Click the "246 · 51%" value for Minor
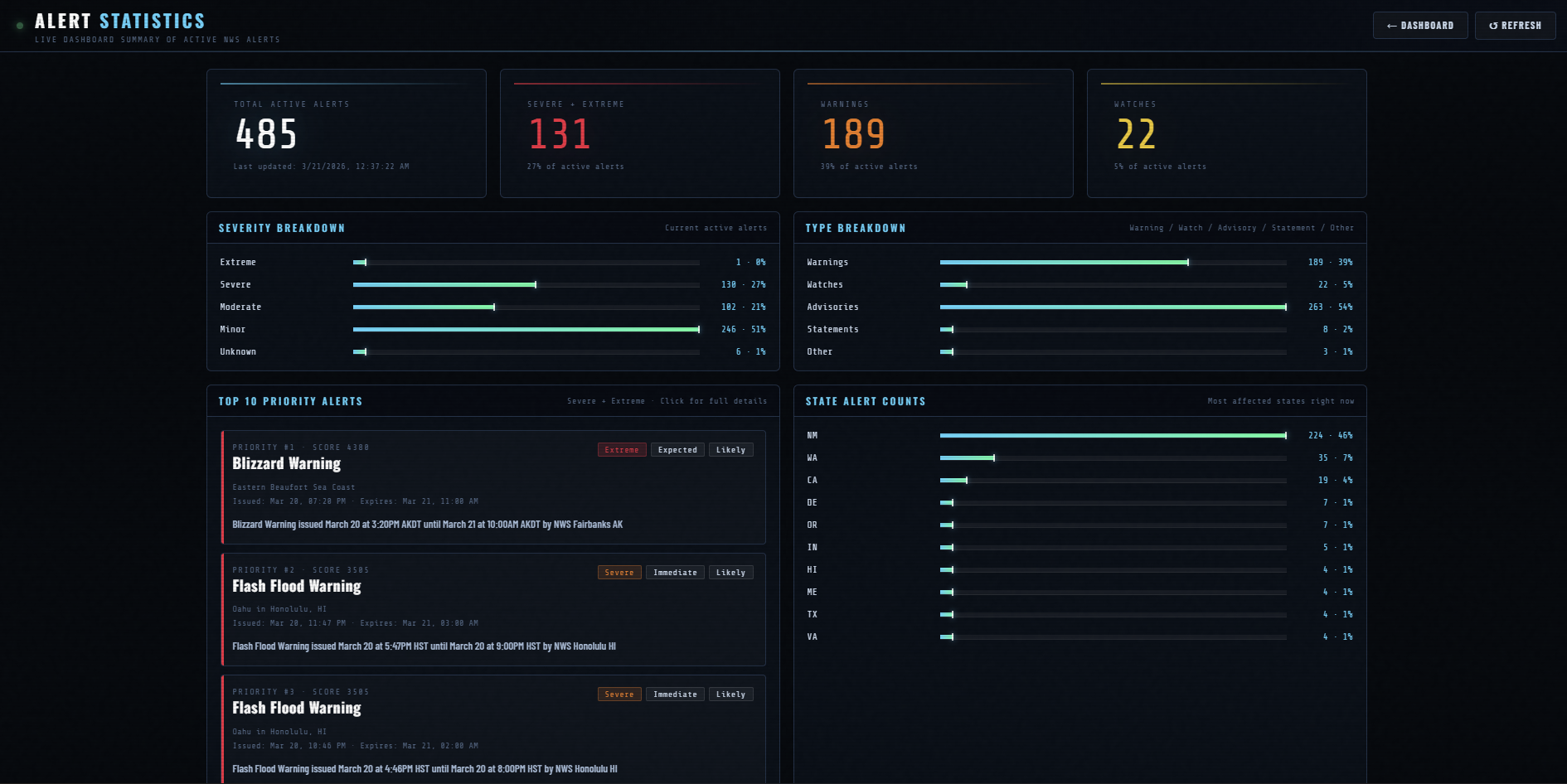Viewport: 1567px width, 784px height. (744, 330)
